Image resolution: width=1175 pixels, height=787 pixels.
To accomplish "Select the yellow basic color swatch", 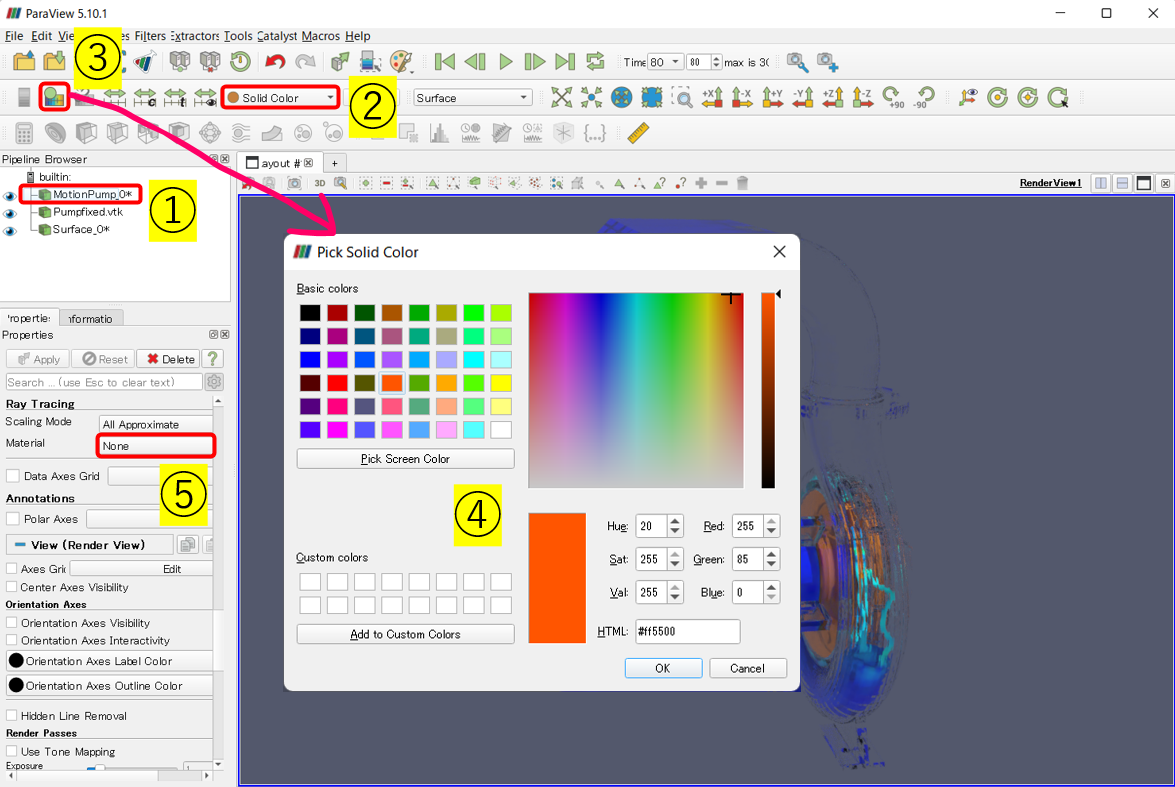I will pyautogui.click(x=501, y=383).
